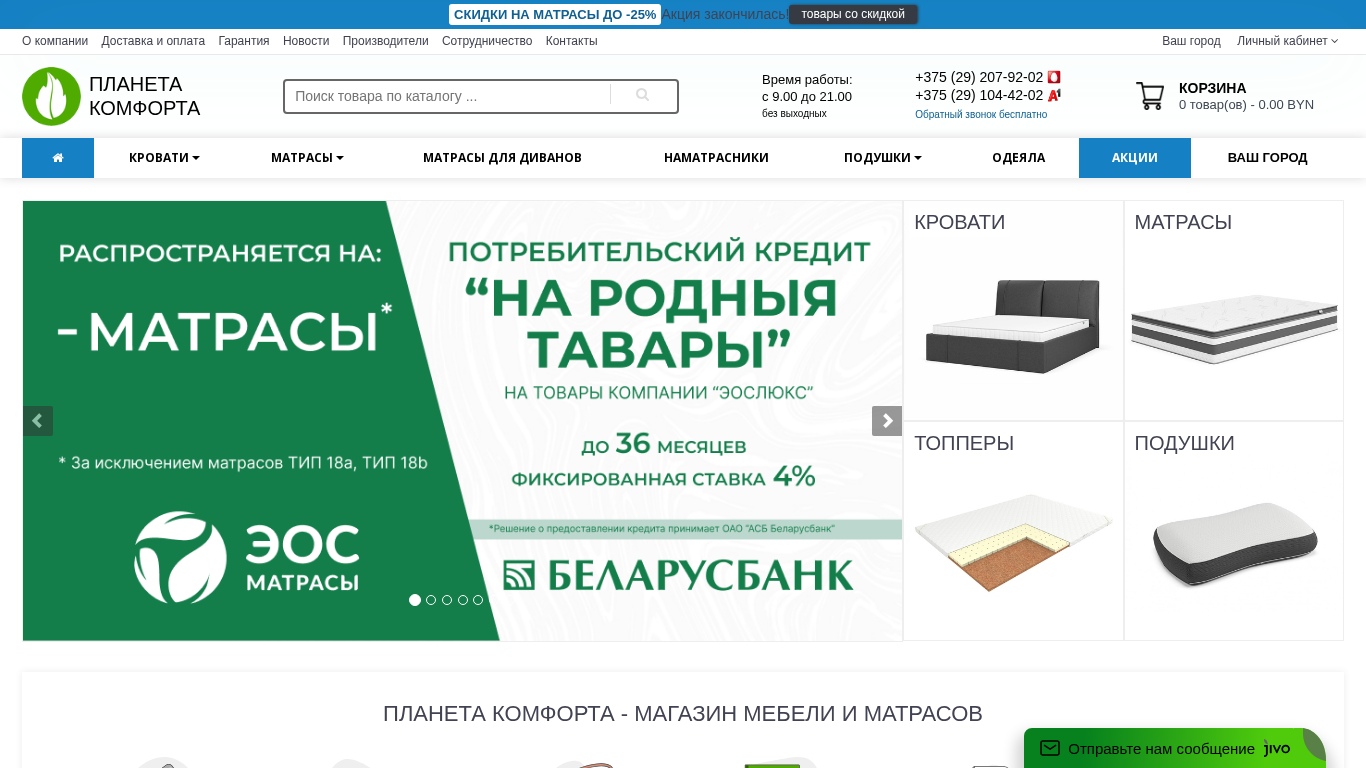Open the Отправьте нам сообщение chat widget
1366x768 pixels.
pos(1175,748)
